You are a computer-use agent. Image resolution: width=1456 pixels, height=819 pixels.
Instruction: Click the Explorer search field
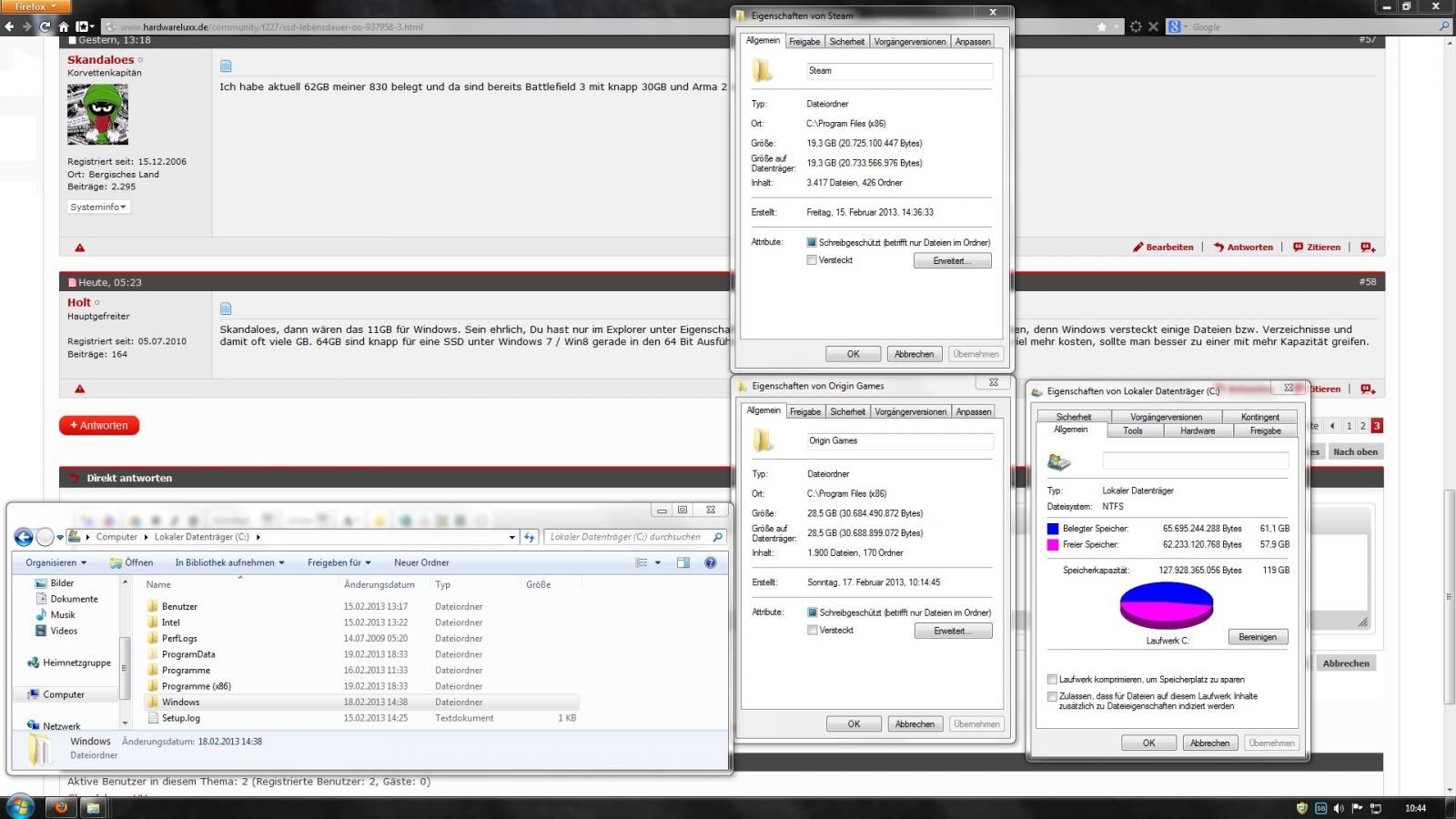point(633,537)
